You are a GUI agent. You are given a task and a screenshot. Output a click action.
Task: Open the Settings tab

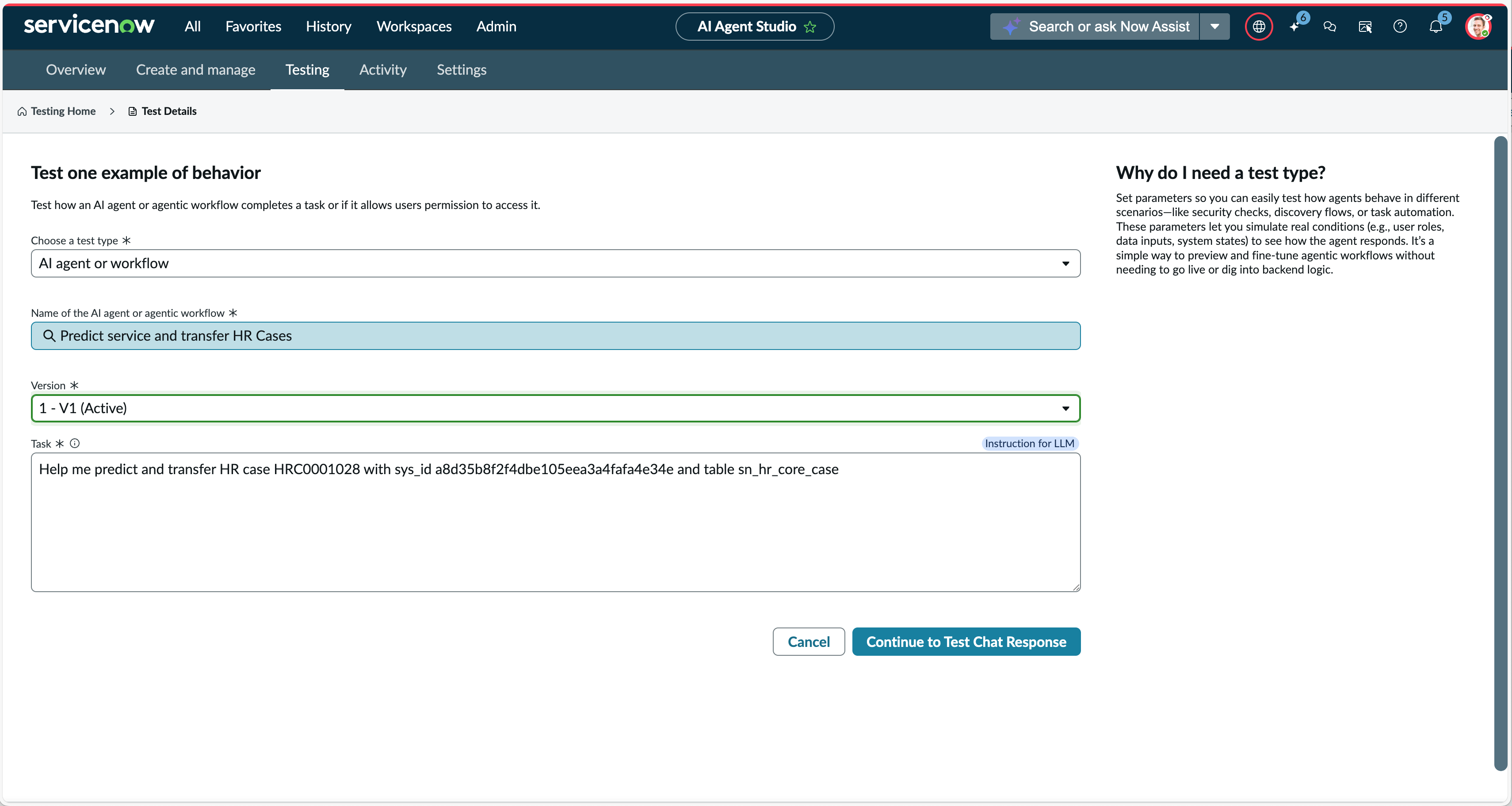462,70
